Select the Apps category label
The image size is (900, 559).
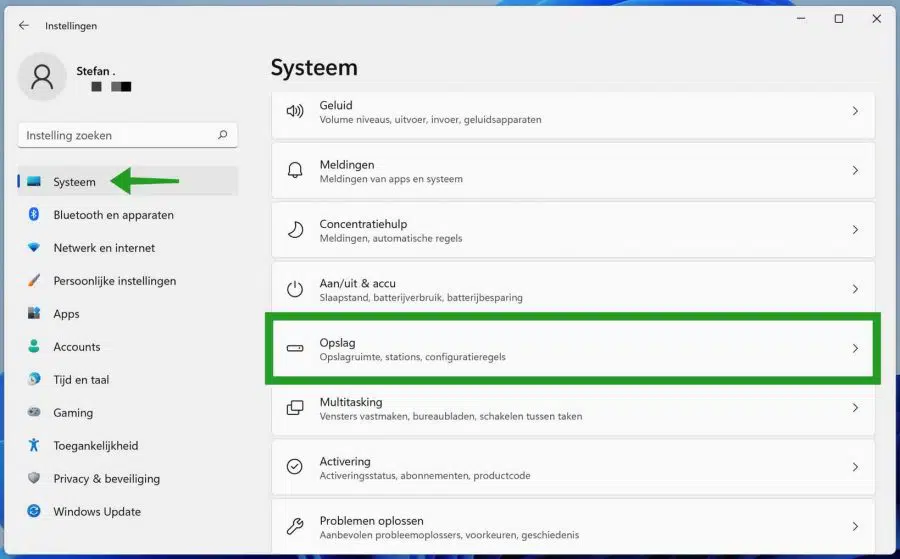(67, 314)
